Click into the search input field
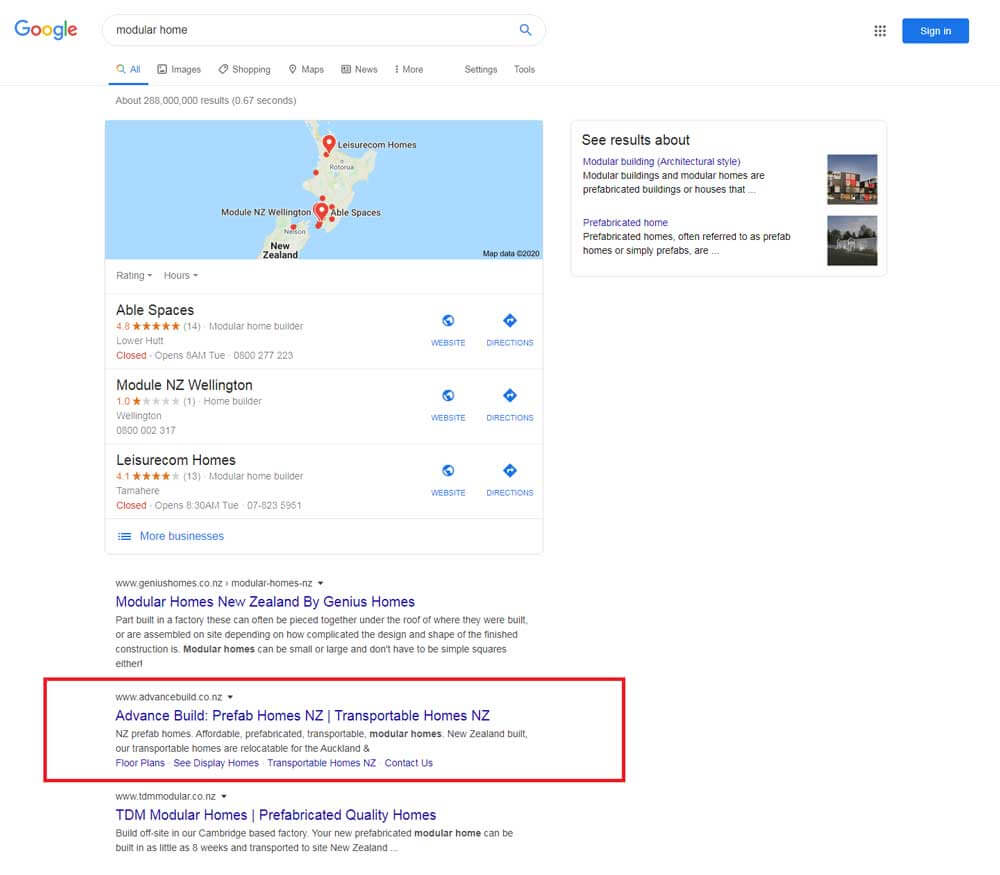The height and width of the screenshot is (875, 1000). pos(310,30)
